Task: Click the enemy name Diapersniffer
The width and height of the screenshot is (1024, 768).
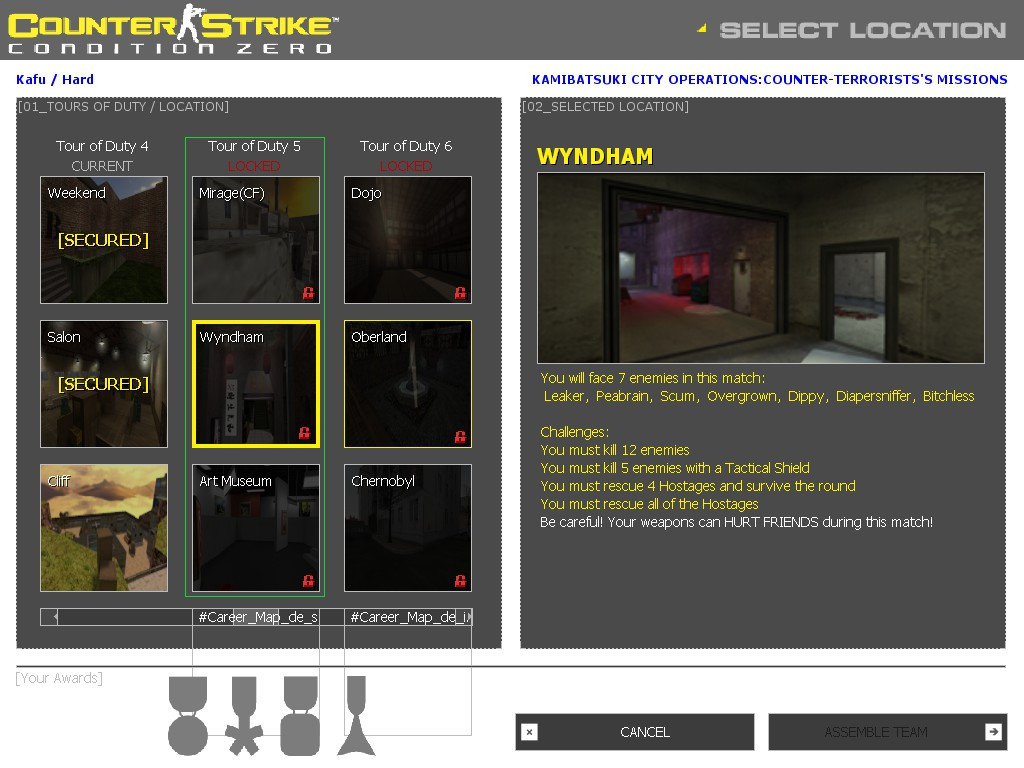Action: coord(875,396)
